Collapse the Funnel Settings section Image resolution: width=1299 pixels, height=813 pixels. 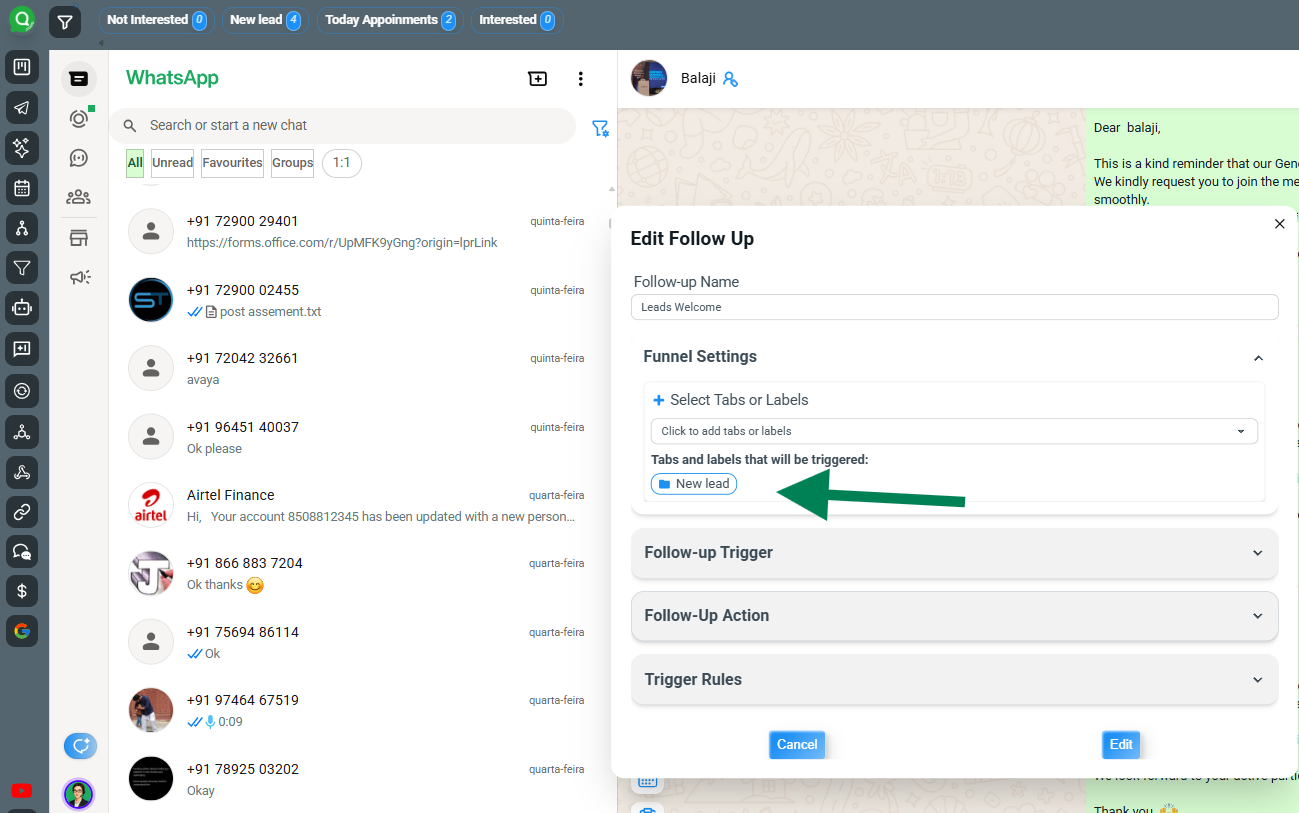[x=1258, y=357]
